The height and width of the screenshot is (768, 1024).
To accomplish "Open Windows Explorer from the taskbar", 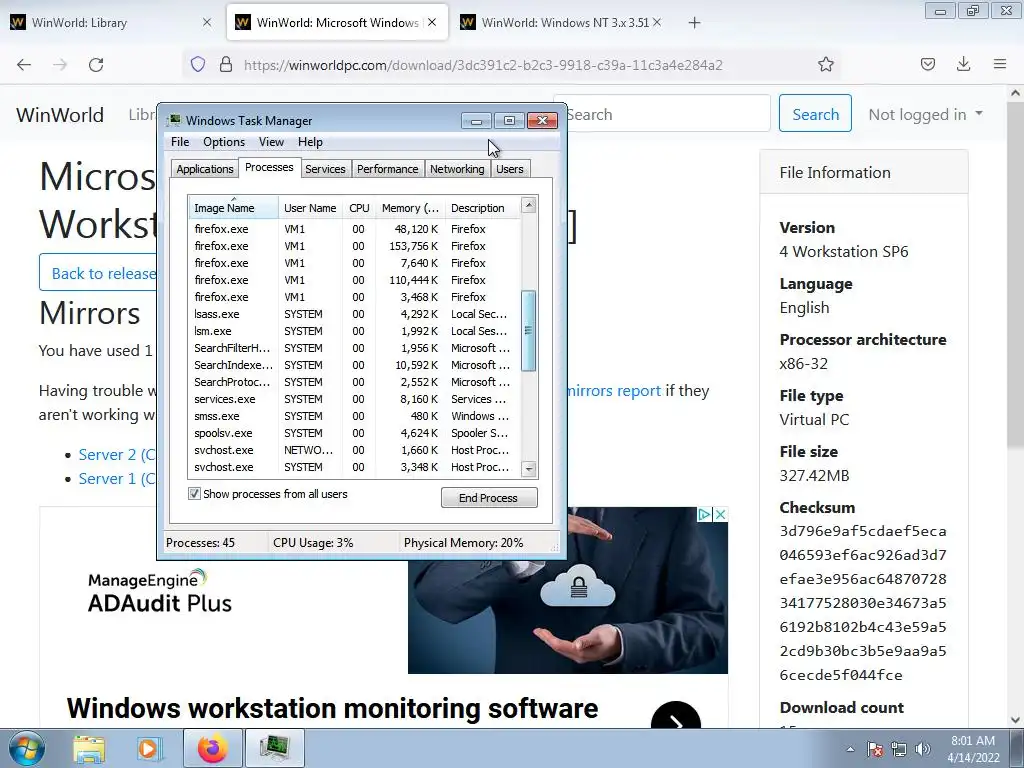I will tap(89, 749).
